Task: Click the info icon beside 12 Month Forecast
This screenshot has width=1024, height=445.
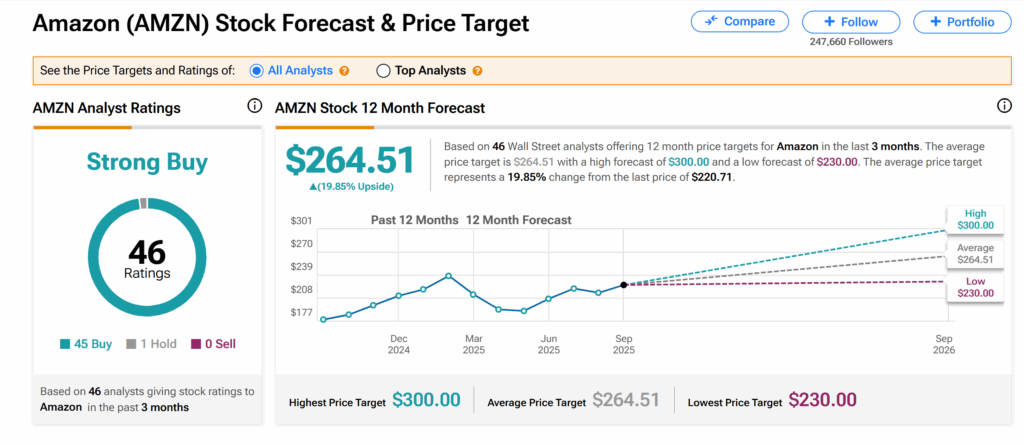Action: pyautogui.click(x=1004, y=107)
